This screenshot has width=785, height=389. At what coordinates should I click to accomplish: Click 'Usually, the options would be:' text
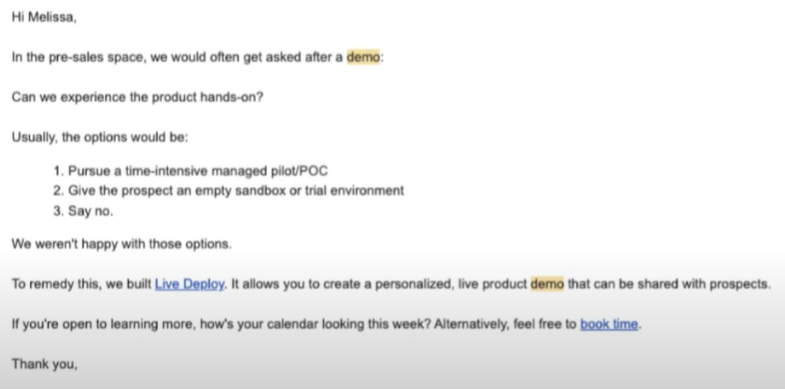tap(100, 137)
